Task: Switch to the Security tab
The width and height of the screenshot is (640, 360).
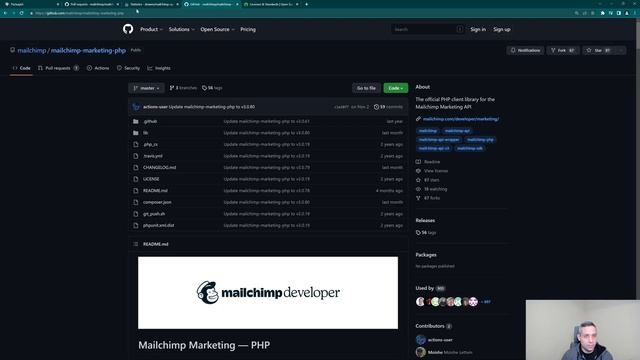Action: pyautogui.click(x=128, y=68)
